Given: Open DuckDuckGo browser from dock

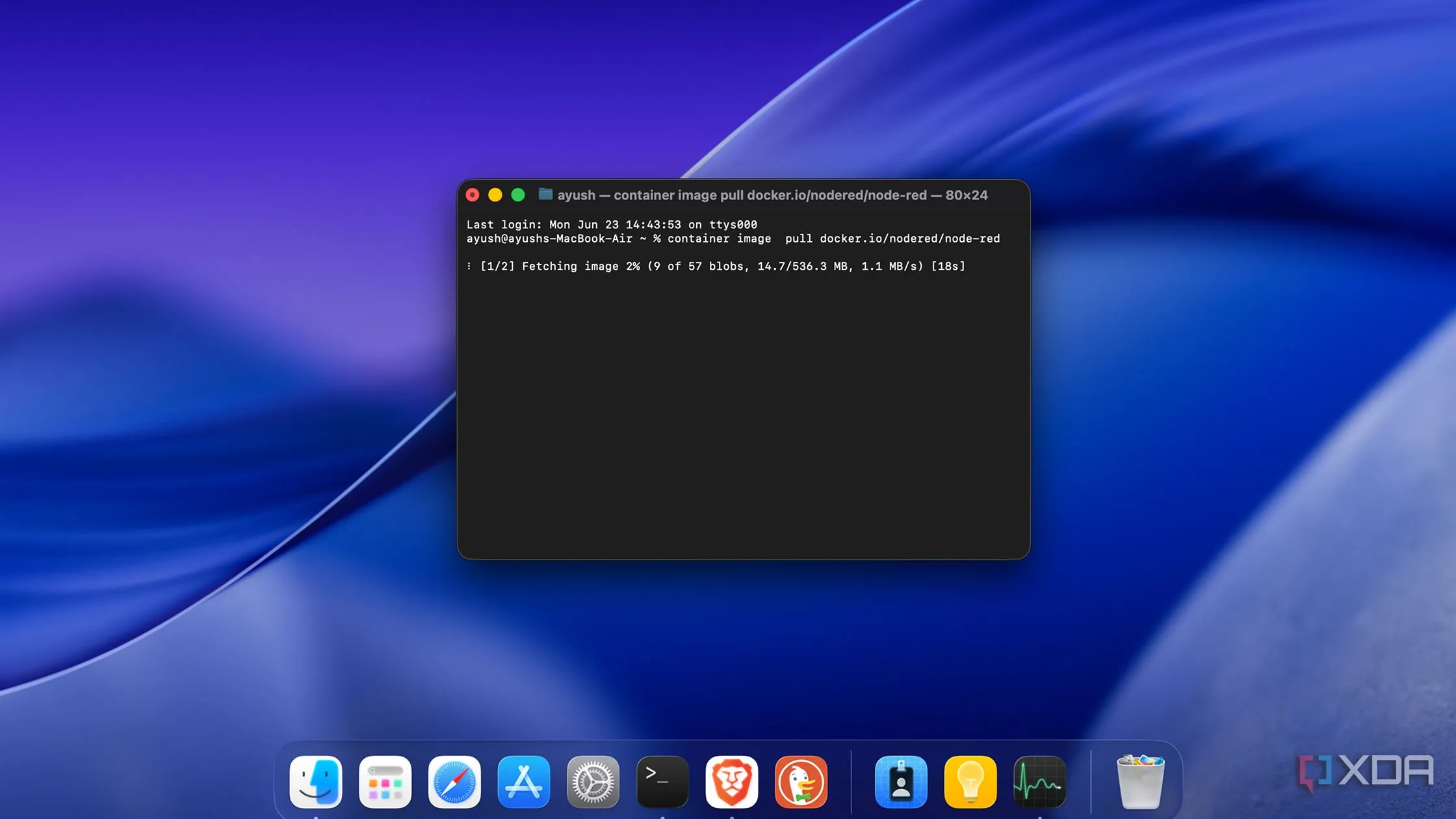Looking at the screenshot, I should pos(801,781).
